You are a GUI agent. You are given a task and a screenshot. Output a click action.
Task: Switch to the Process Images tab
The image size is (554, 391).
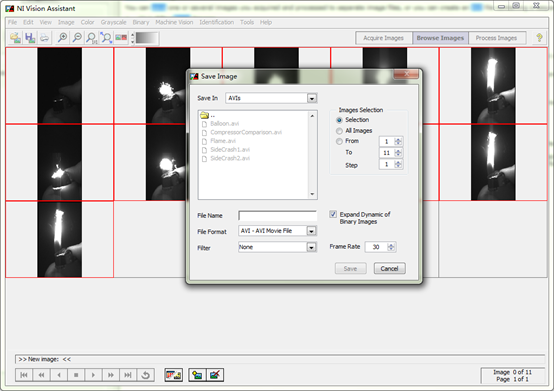click(x=496, y=38)
